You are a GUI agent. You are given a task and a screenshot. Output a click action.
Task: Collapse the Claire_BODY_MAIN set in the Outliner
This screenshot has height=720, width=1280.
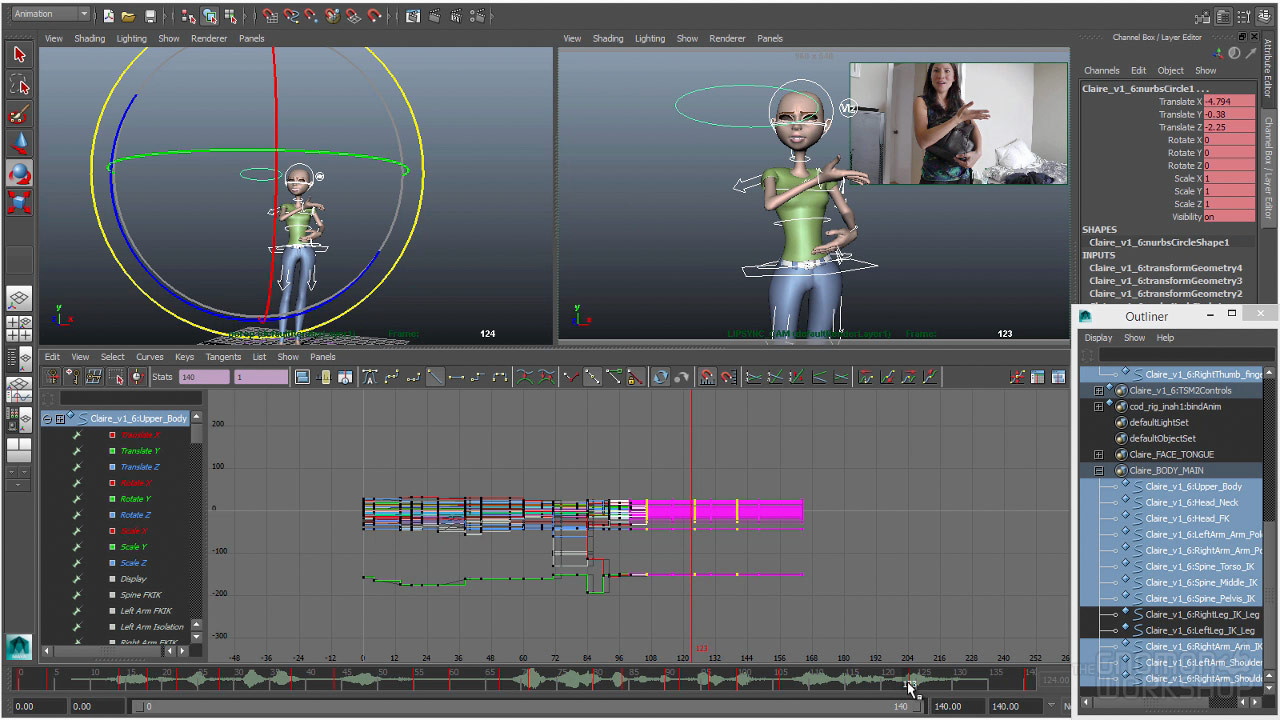[1098, 471]
